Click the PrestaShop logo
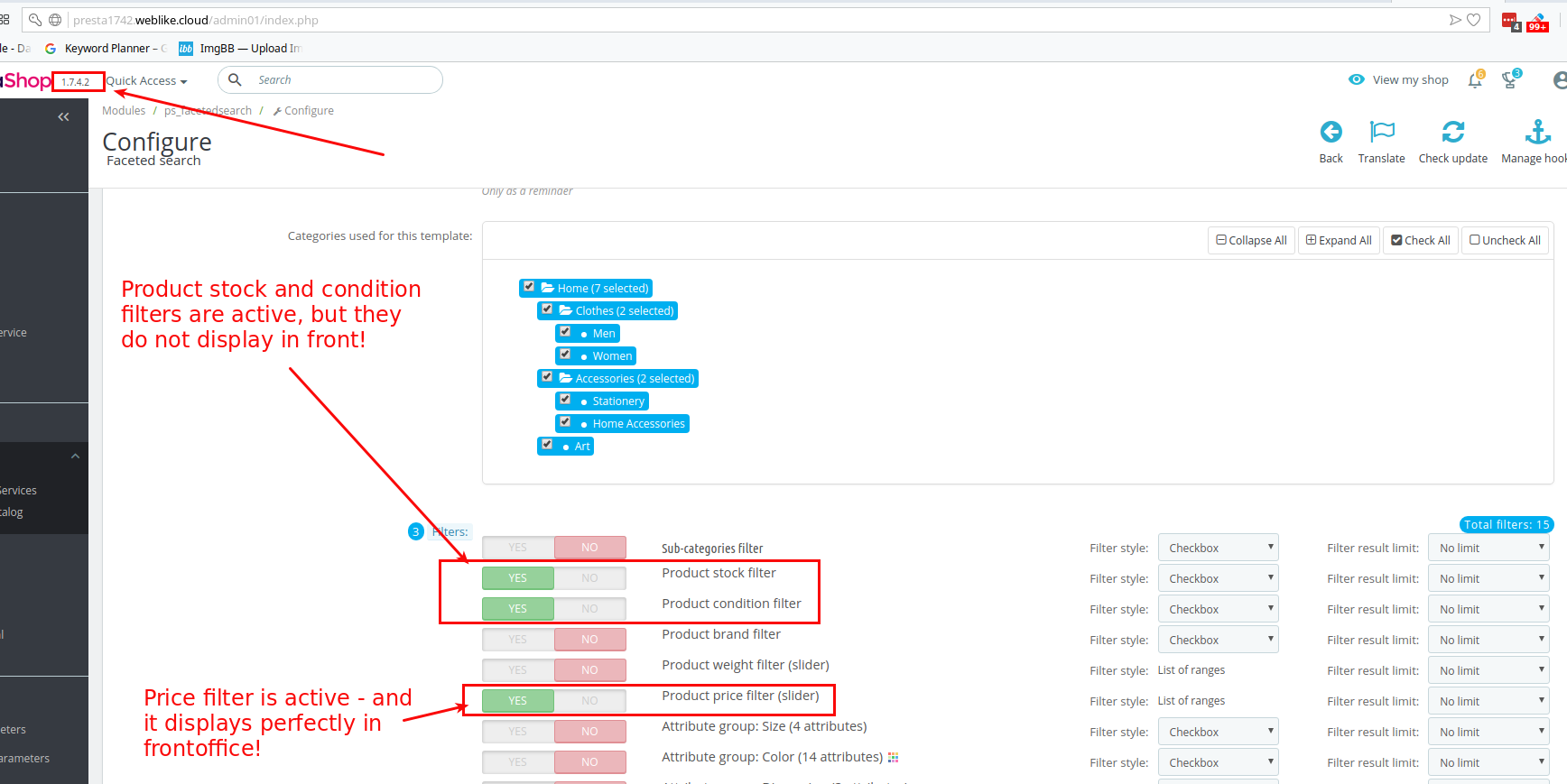This screenshot has width=1567, height=784. (25, 80)
